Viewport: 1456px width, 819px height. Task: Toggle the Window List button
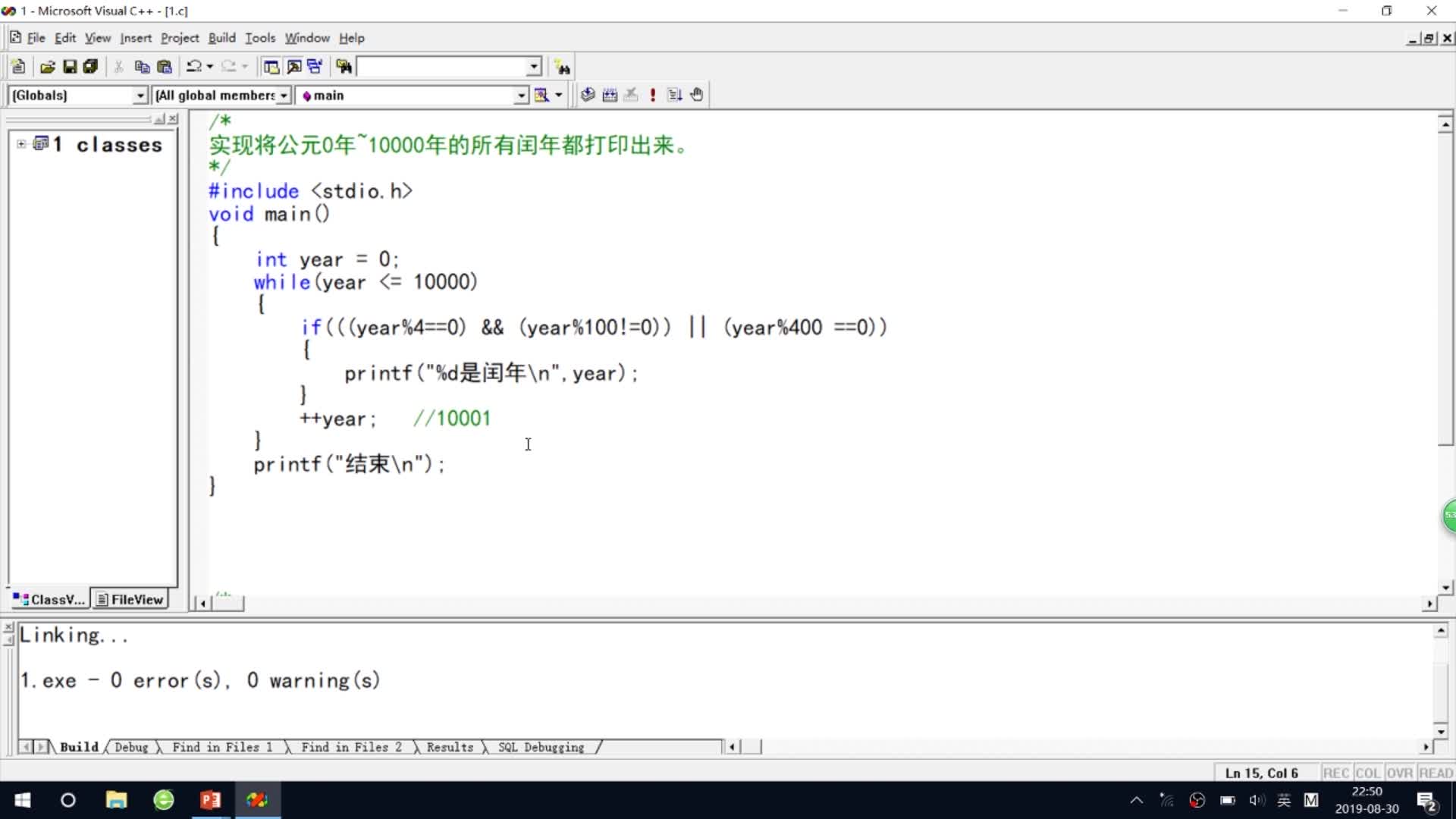pyautogui.click(x=315, y=67)
